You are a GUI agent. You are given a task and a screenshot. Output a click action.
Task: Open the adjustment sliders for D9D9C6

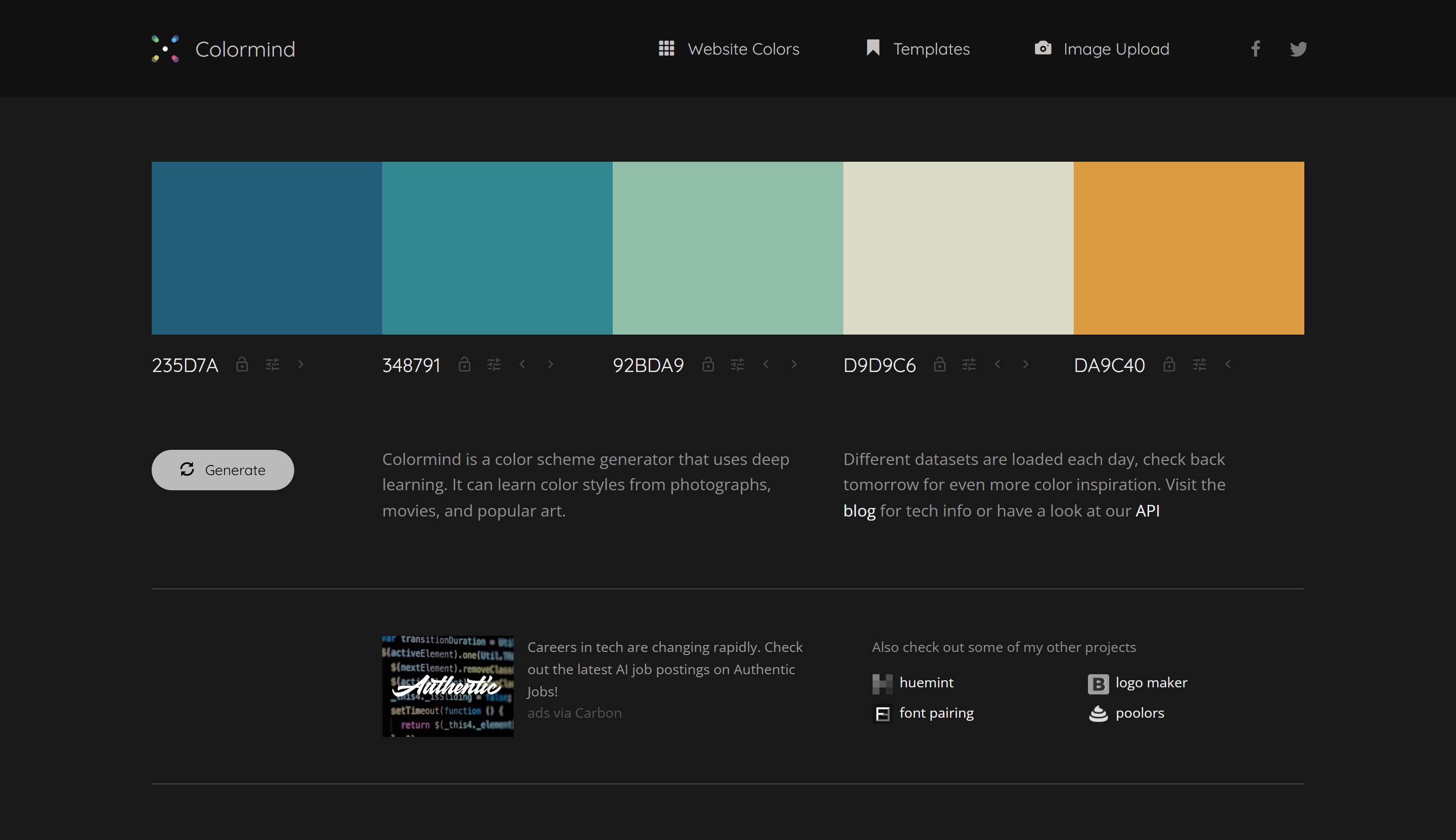pos(968,364)
